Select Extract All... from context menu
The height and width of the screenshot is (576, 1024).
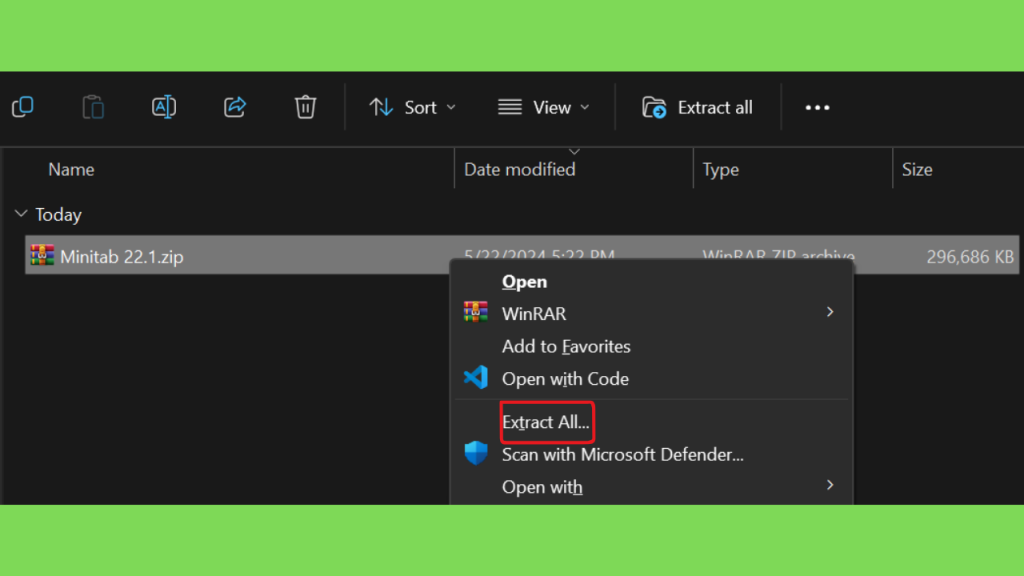[x=546, y=422]
